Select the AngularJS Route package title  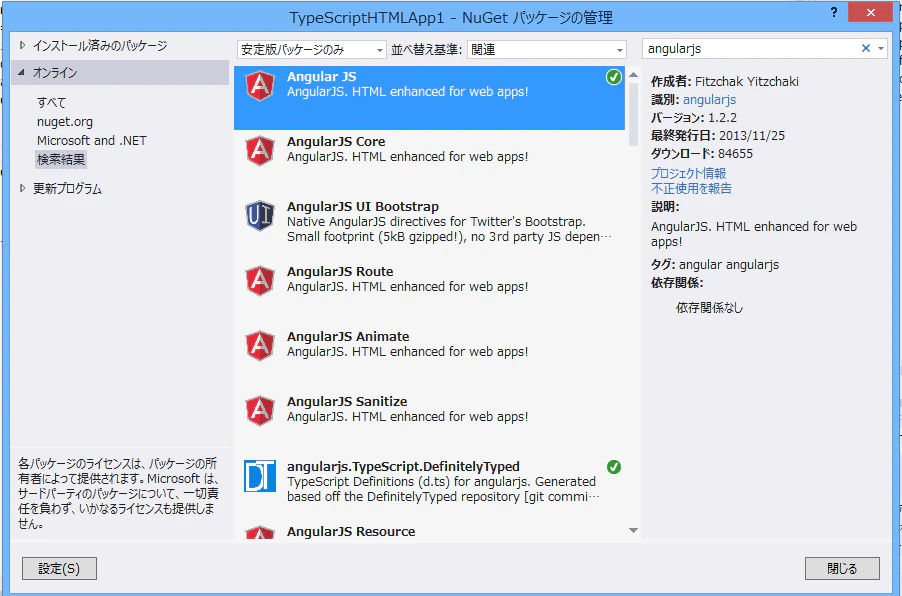(340, 272)
